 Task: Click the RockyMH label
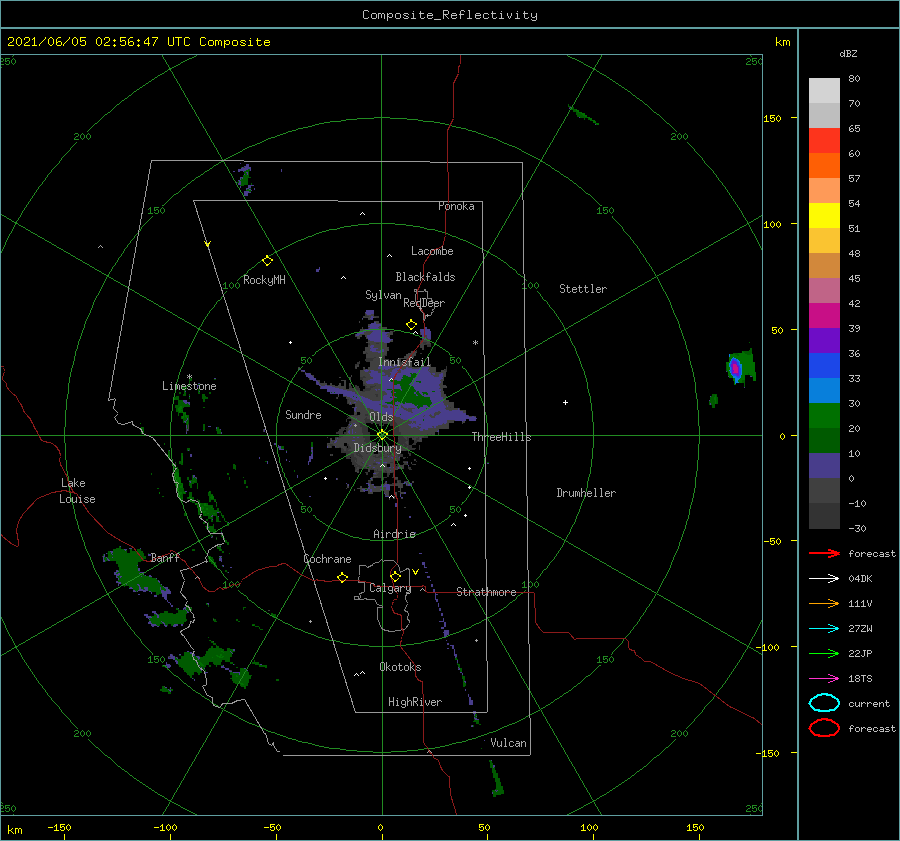point(264,280)
